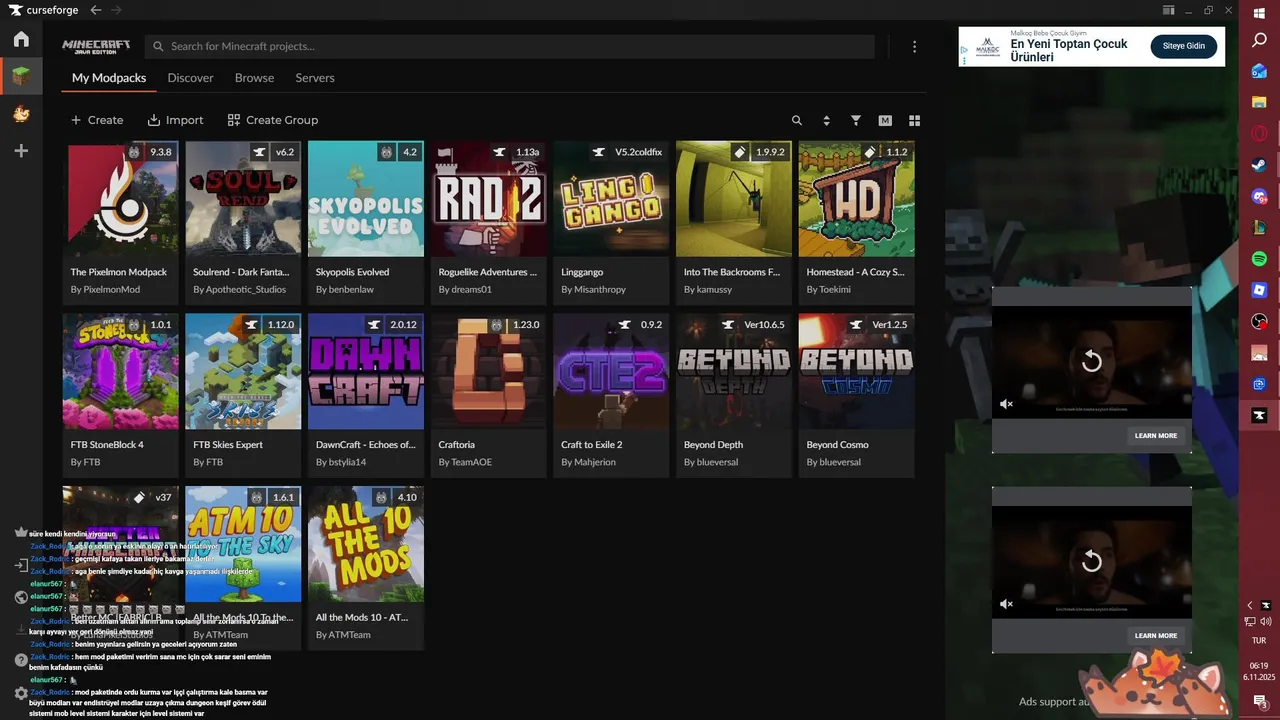Replay the upper video ad
The image size is (1280, 720).
click(1091, 361)
